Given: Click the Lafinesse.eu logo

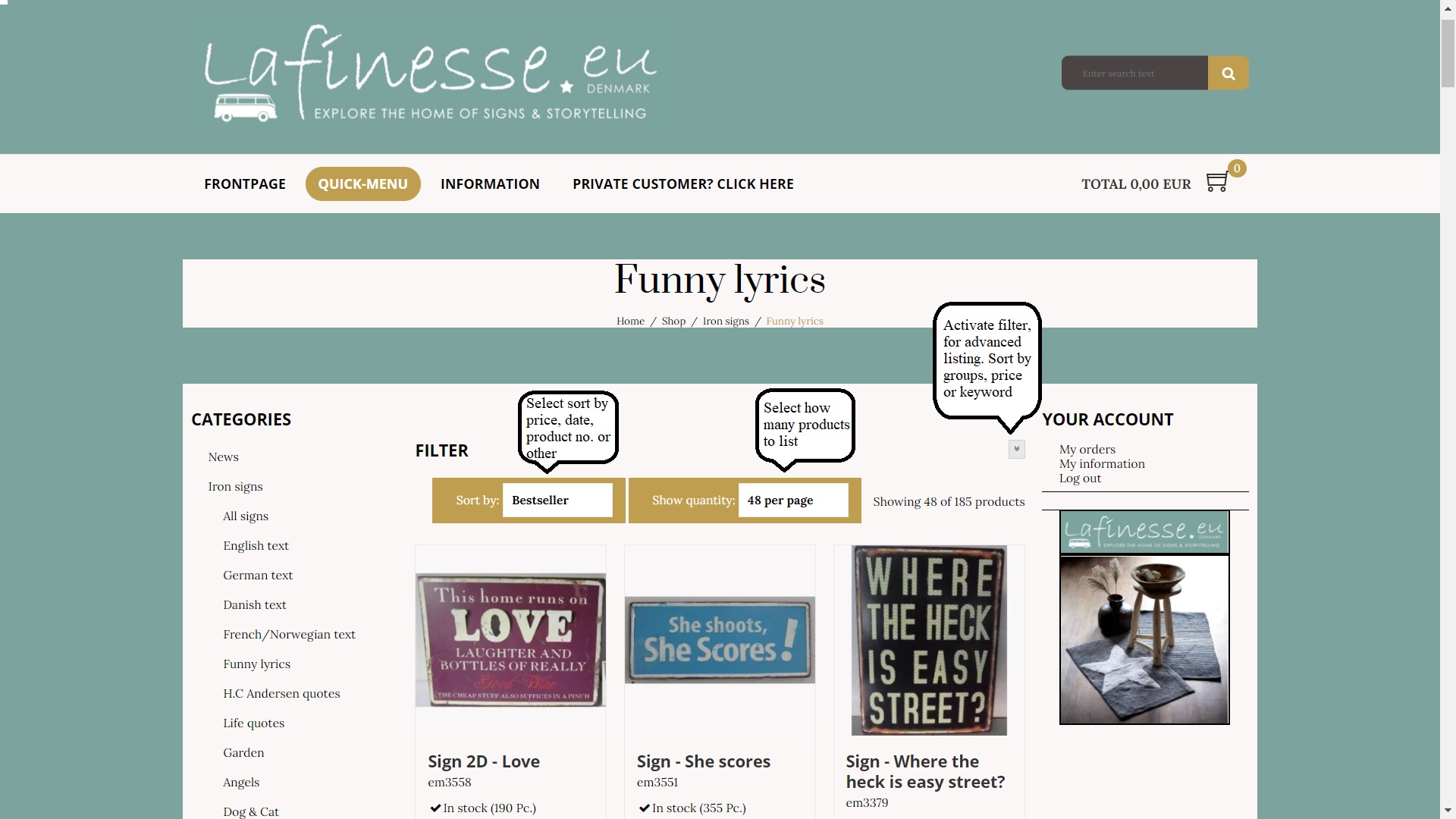Looking at the screenshot, I should [x=430, y=74].
